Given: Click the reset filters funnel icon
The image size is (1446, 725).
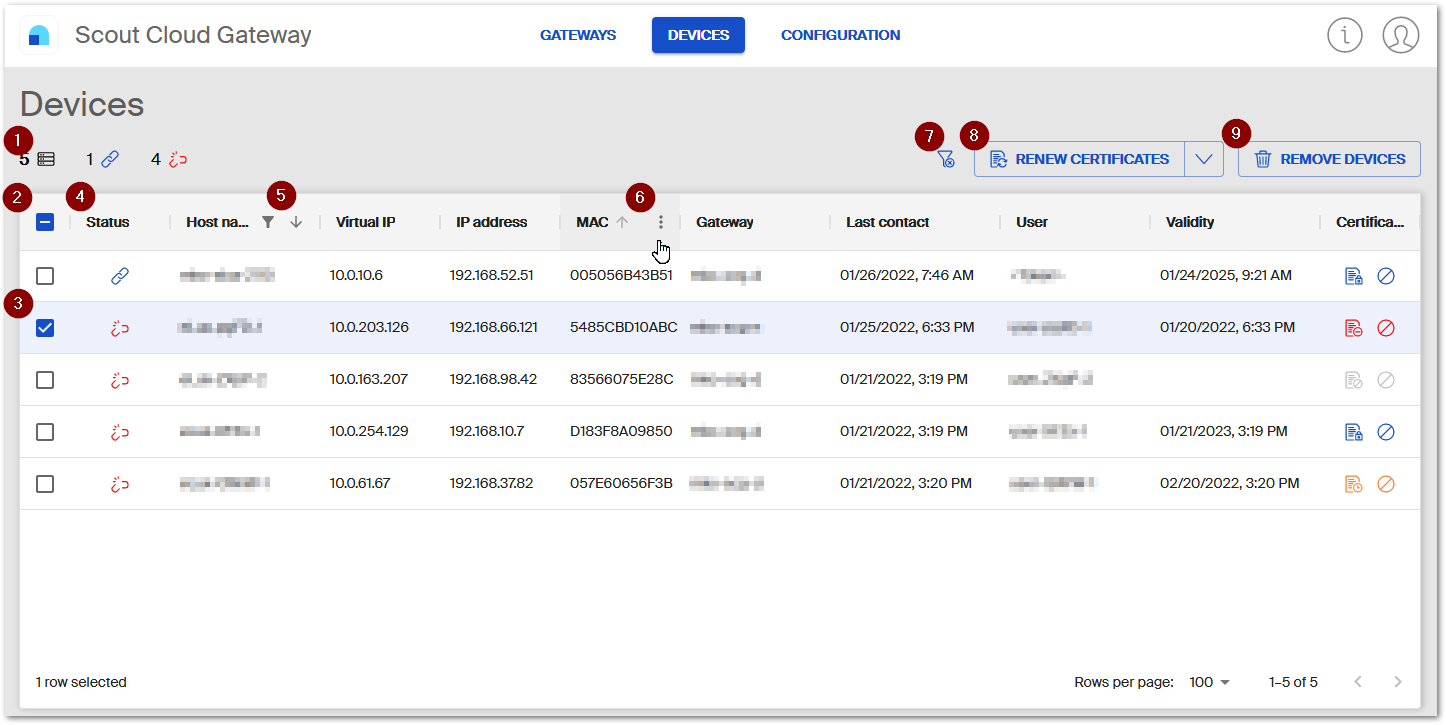Looking at the screenshot, I should point(946,159).
